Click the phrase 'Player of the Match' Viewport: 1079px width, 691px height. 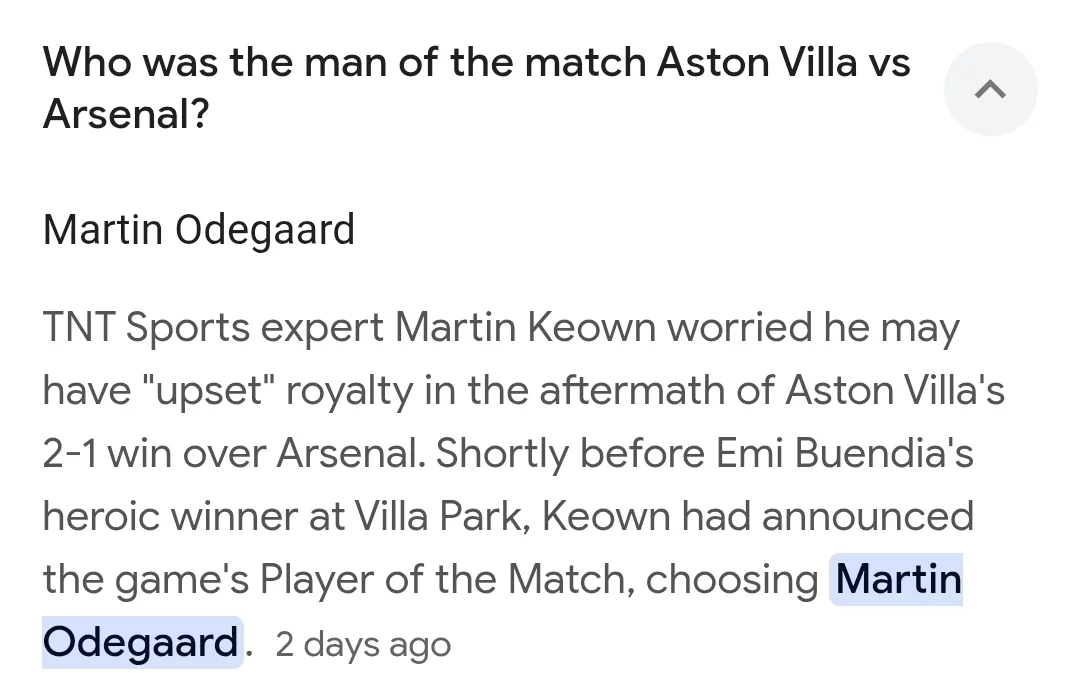click(x=440, y=579)
